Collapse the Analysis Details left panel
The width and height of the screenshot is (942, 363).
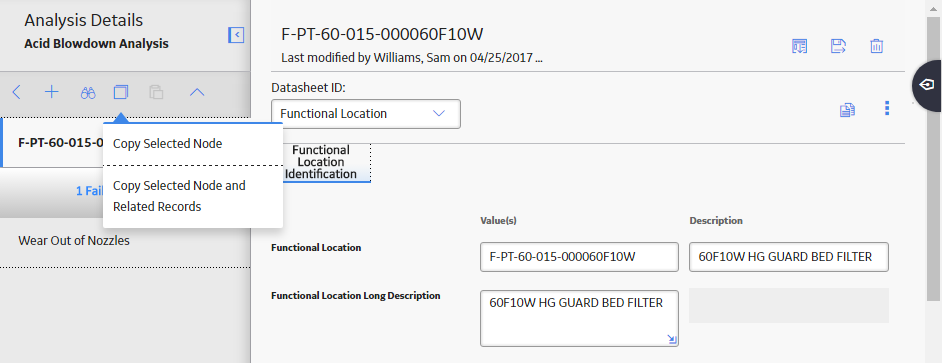click(236, 35)
